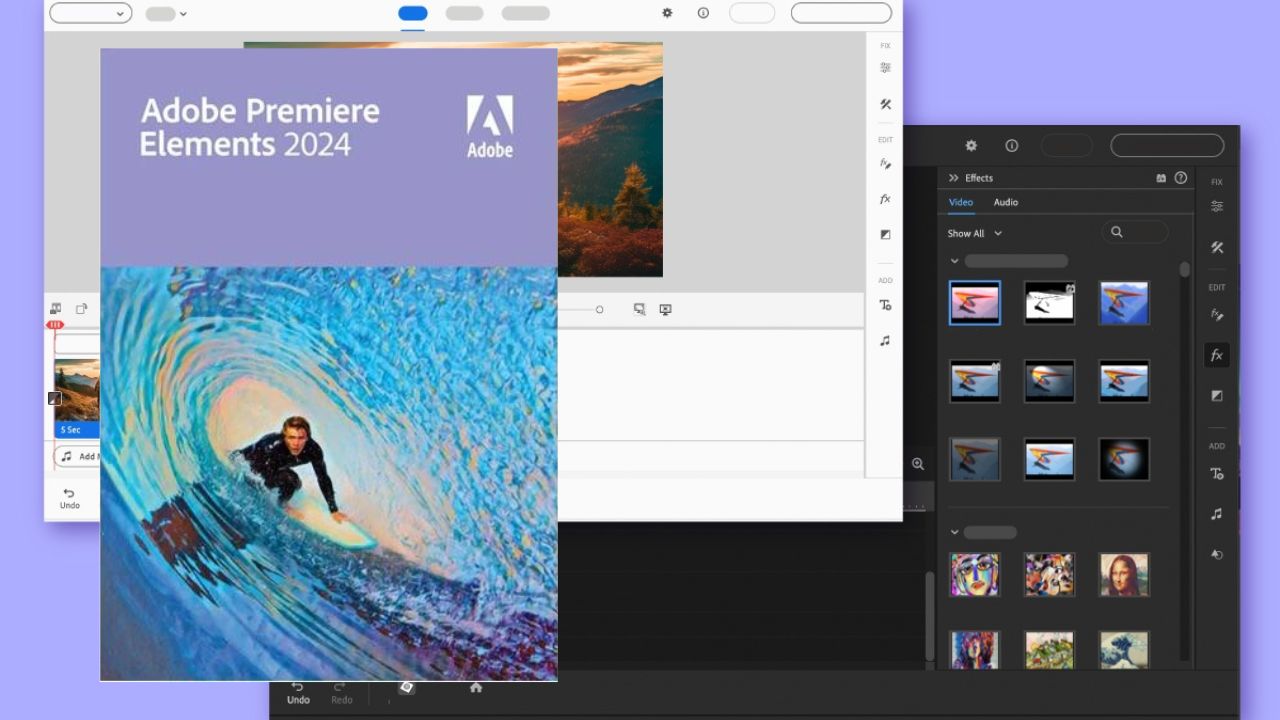Click the timeline zoom slider handle in light window
This screenshot has height=720, width=1280.
point(599,310)
